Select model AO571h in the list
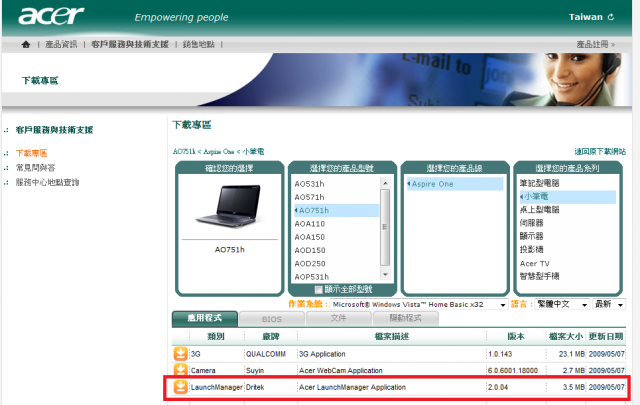Viewport: 640px width, 405px height. click(309, 197)
